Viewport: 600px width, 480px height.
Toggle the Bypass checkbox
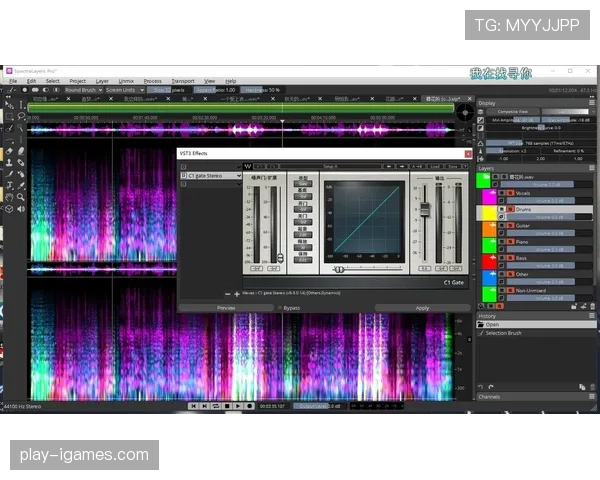[279, 308]
